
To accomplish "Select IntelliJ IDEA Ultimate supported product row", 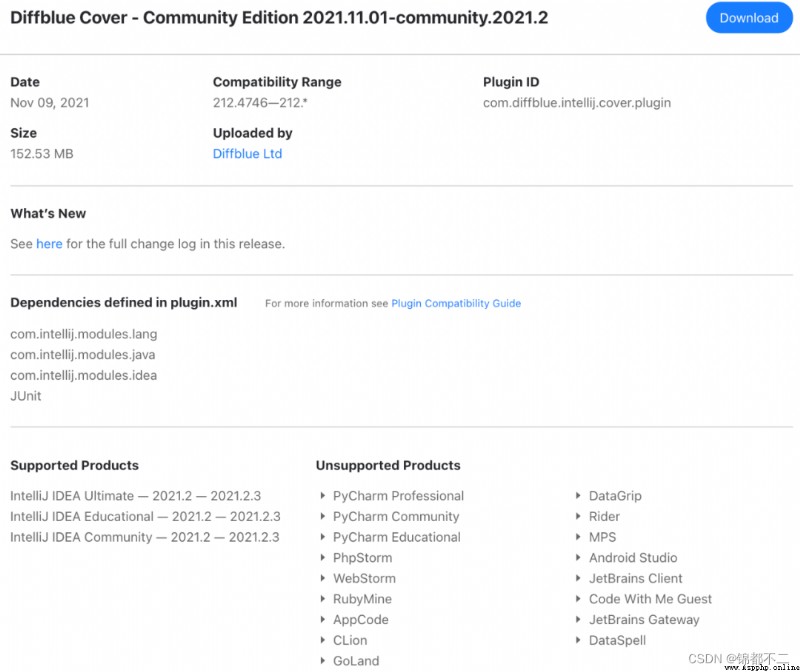I will pos(135,495).
